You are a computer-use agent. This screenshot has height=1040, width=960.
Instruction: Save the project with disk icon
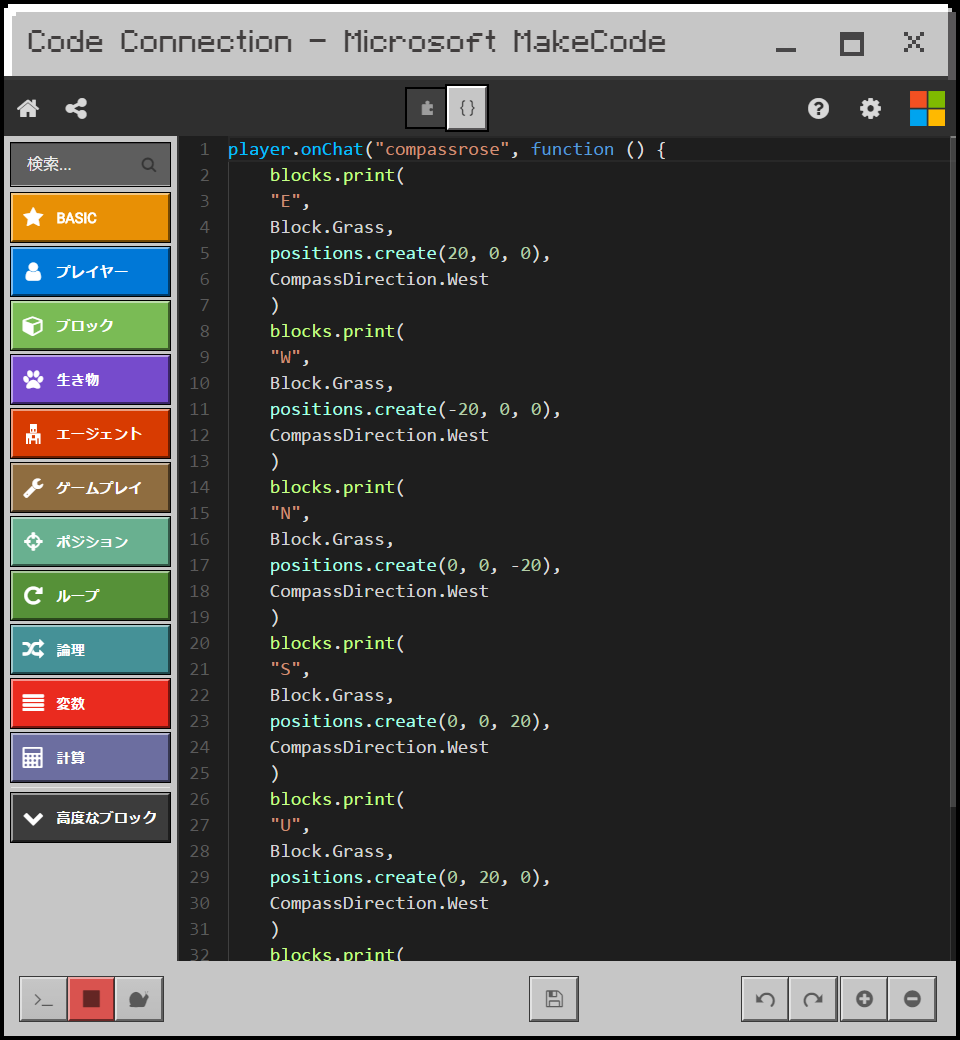pyautogui.click(x=554, y=999)
